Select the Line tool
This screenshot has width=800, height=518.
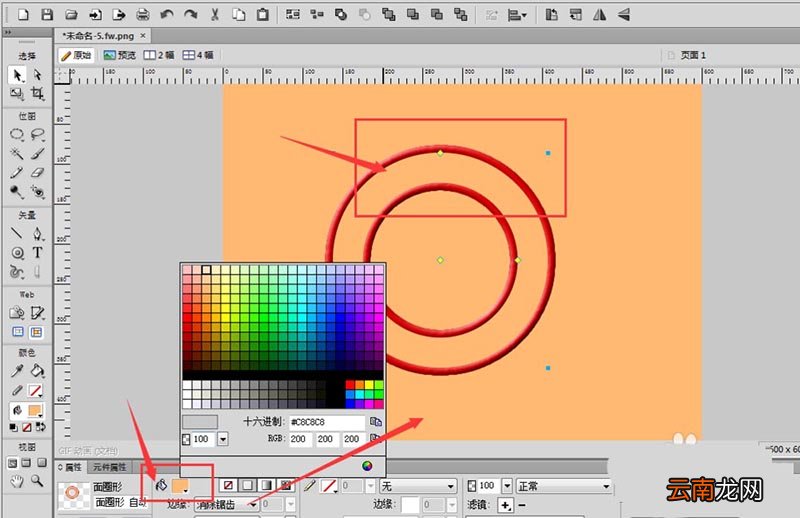click(x=17, y=234)
